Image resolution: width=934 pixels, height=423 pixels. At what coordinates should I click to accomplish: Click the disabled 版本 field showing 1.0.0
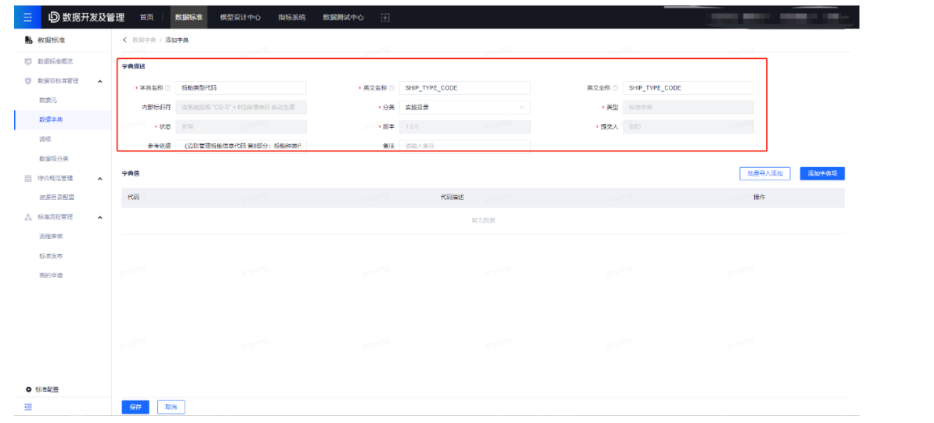pos(465,127)
